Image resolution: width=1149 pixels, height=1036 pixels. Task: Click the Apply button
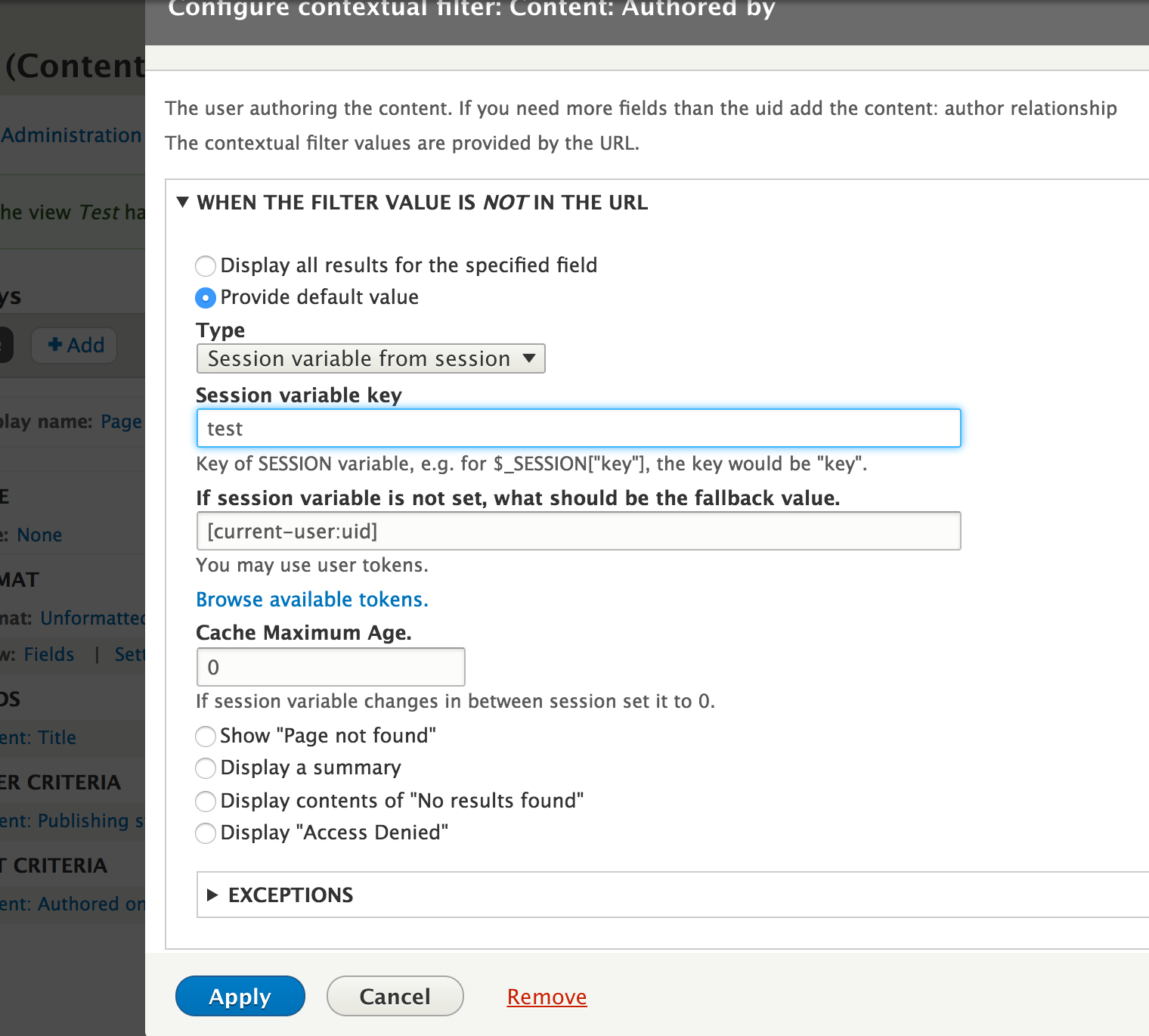(240, 996)
